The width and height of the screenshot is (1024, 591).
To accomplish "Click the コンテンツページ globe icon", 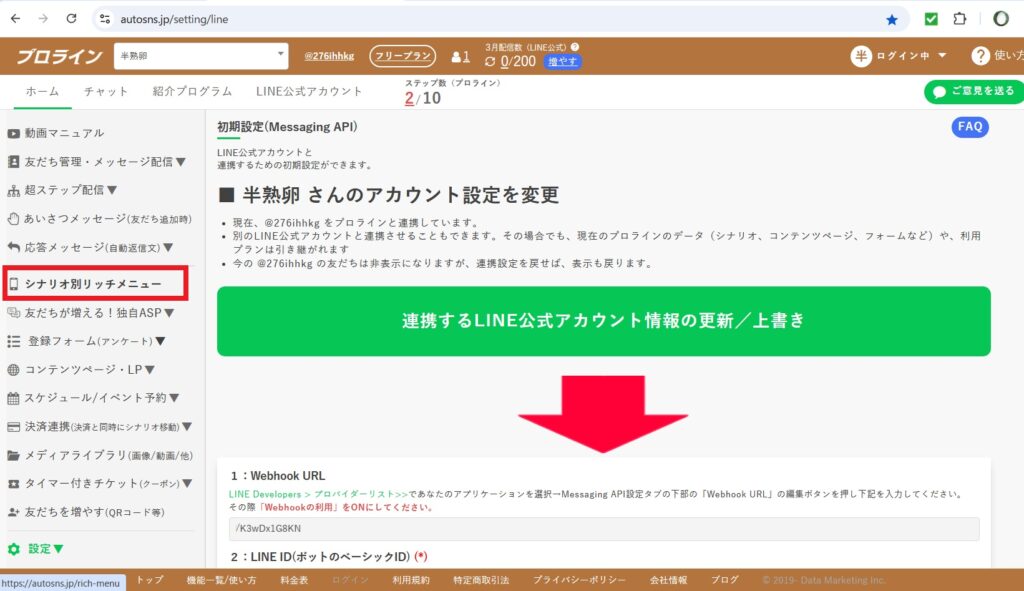I will coord(13,370).
